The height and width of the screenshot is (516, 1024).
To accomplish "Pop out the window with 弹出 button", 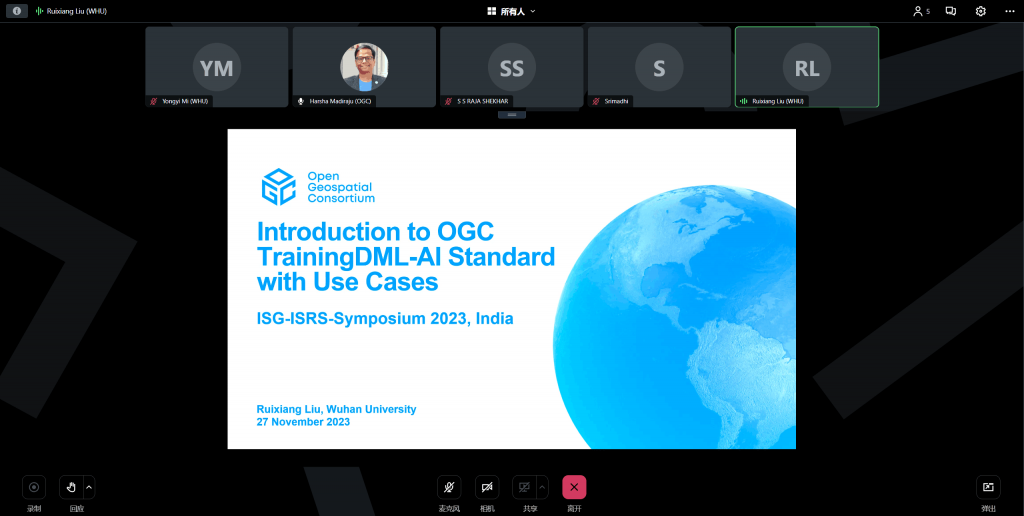I will coord(988,487).
